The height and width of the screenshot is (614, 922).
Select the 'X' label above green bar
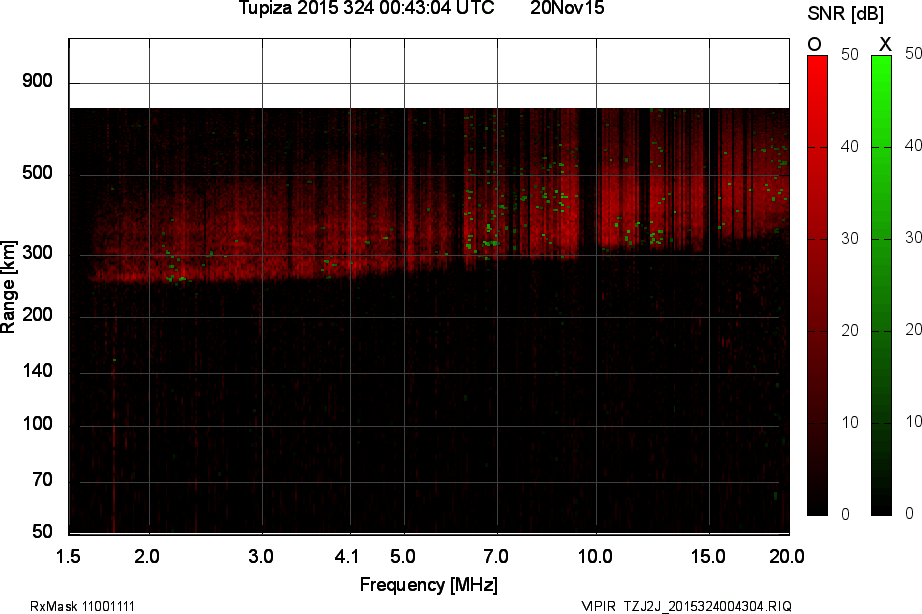point(884,44)
